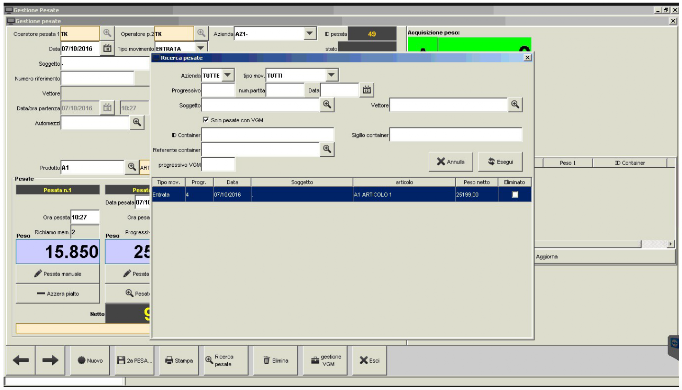Toggle Eliminato checkbox in Entrata row
The width and height of the screenshot is (682, 390).
[x=515, y=194]
